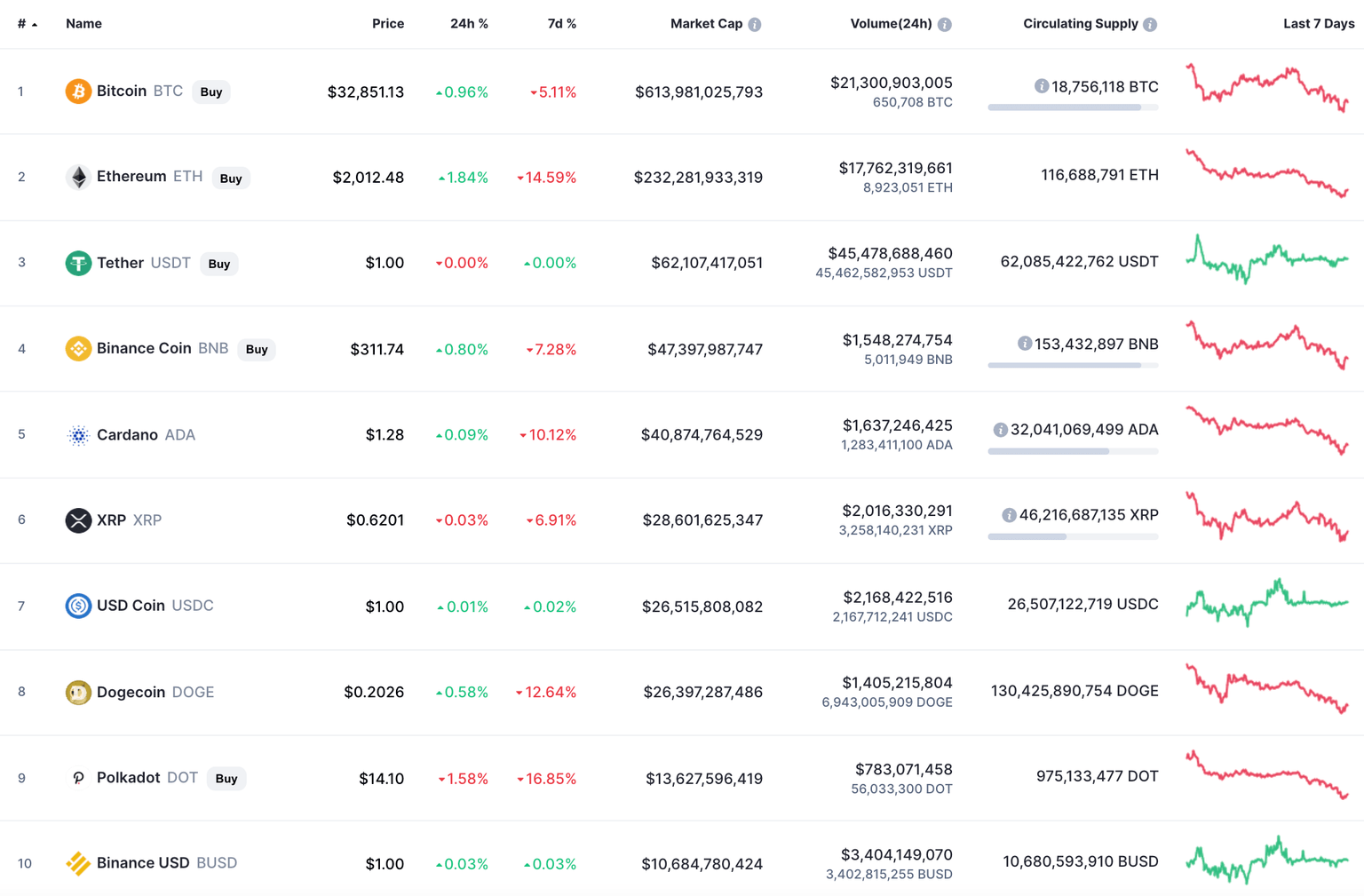Click the Dogecoin logo icon

[78, 692]
